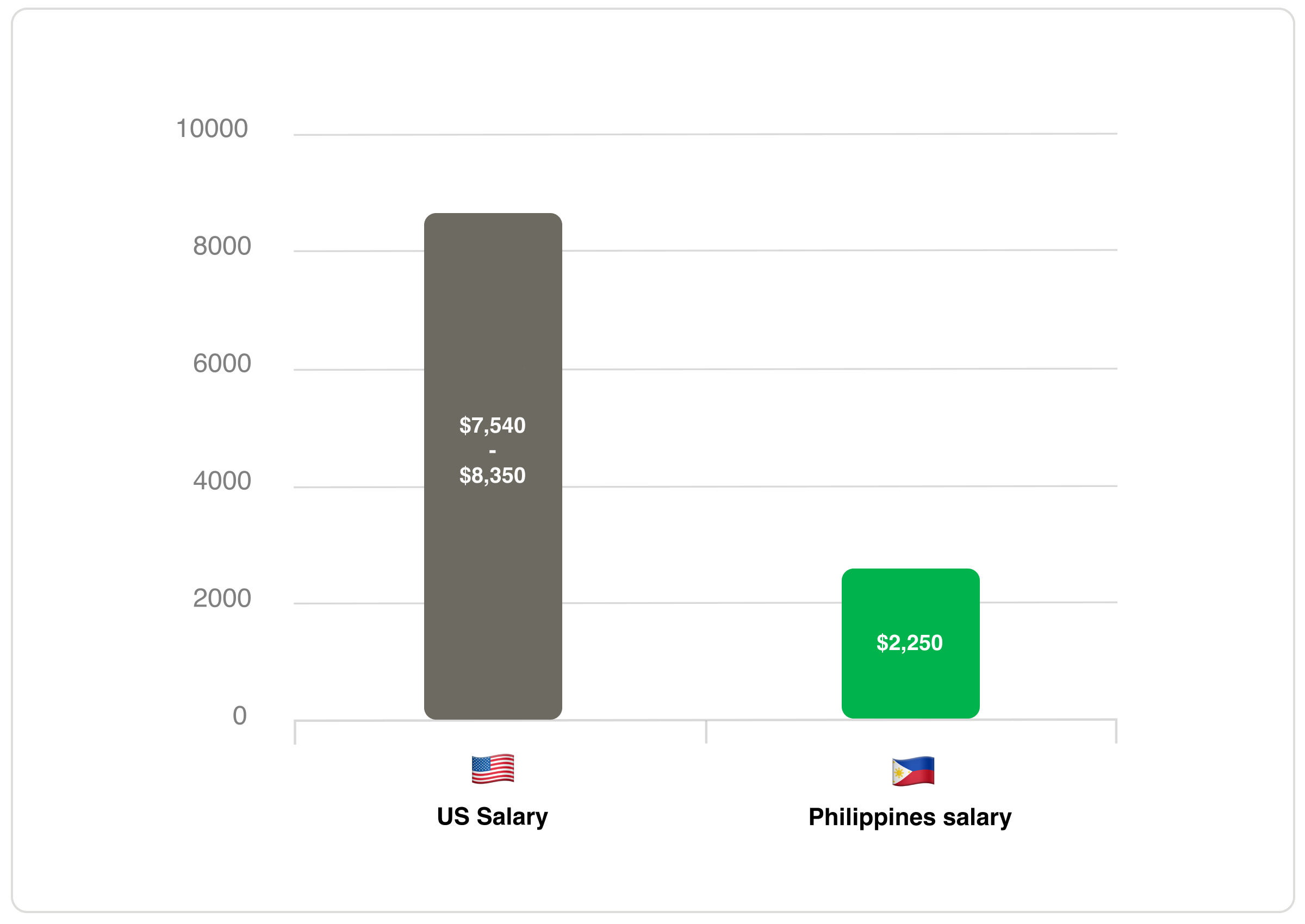Click the left x-axis tick mark
This screenshot has width=1305, height=924.
point(295,733)
